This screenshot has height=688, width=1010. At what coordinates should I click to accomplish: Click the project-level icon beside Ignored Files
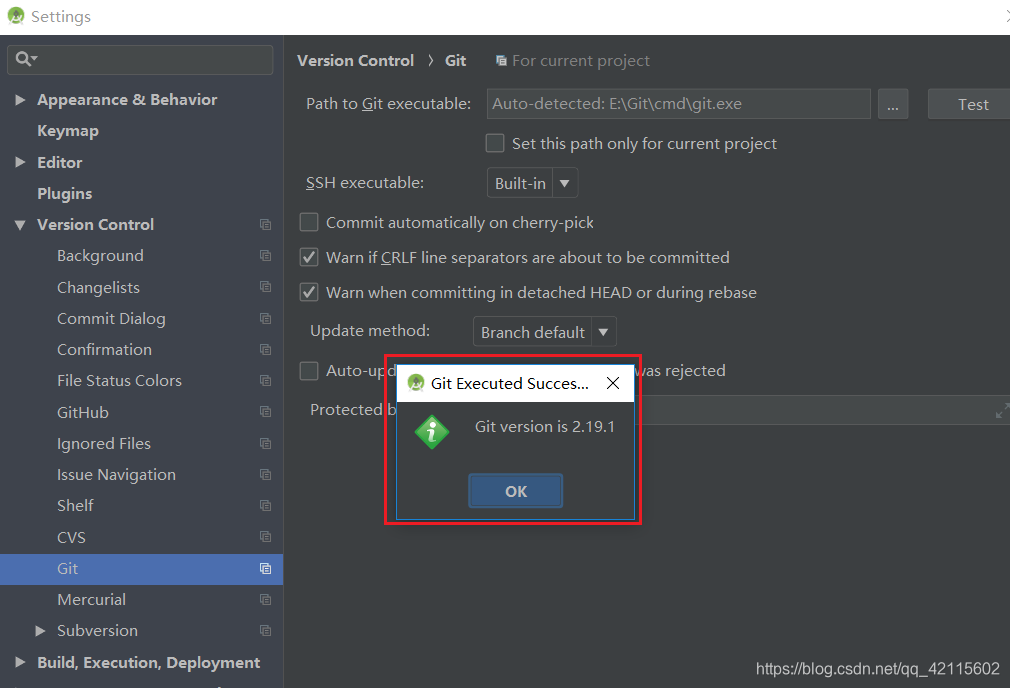coord(265,443)
